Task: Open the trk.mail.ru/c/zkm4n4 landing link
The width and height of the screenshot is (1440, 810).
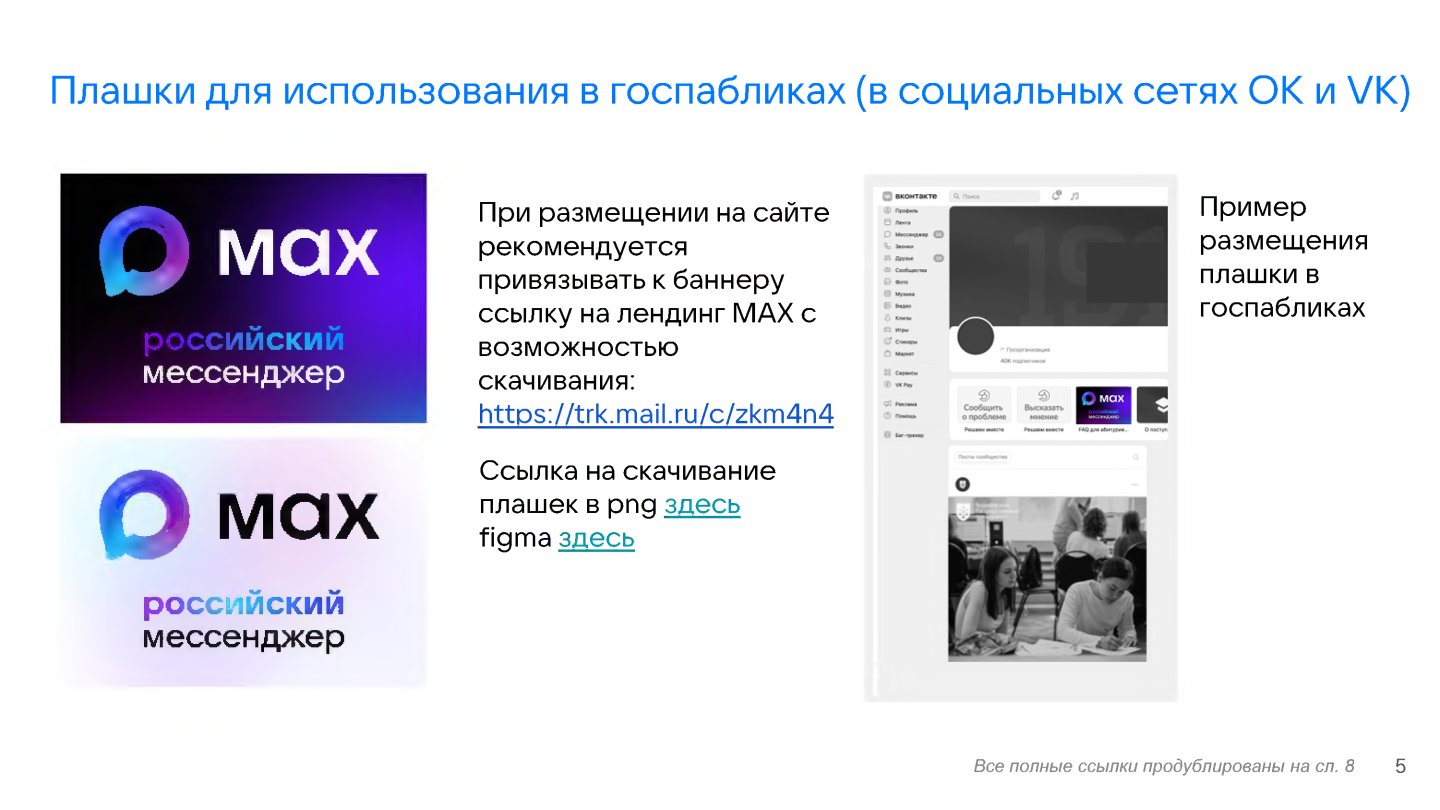Action: [x=656, y=413]
